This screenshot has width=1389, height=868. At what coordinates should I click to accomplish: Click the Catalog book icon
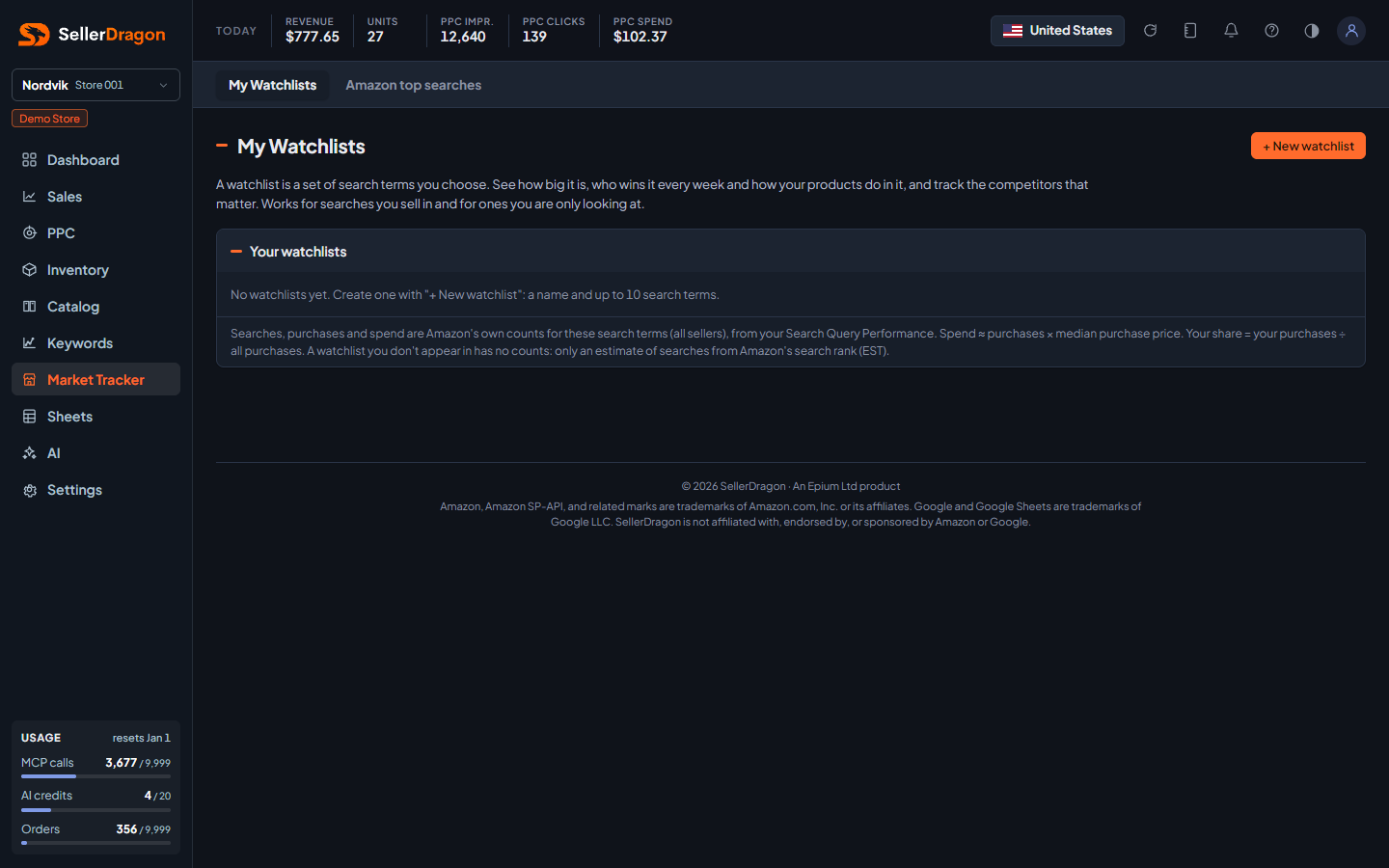coord(30,307)
